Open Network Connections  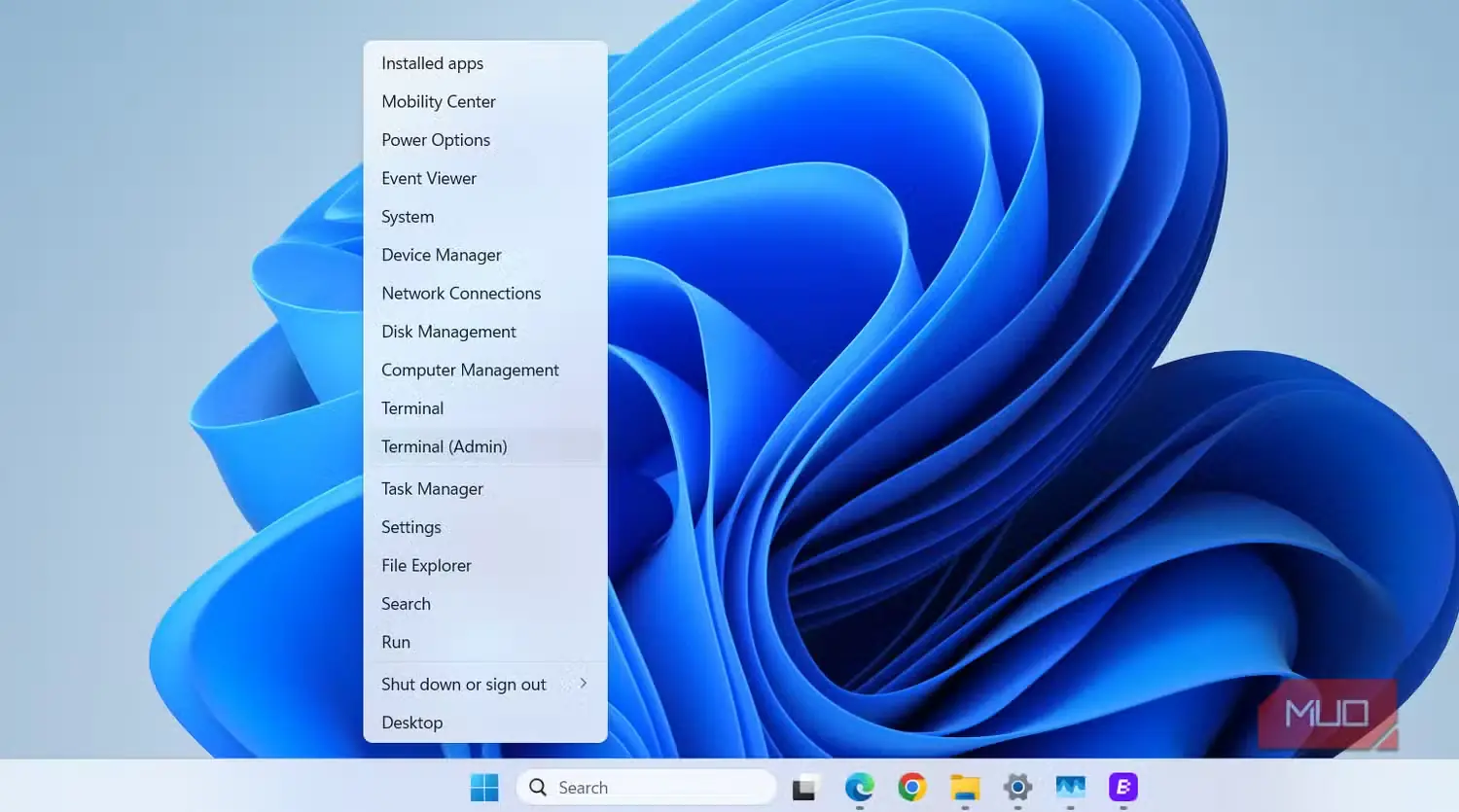click(485, 294)
